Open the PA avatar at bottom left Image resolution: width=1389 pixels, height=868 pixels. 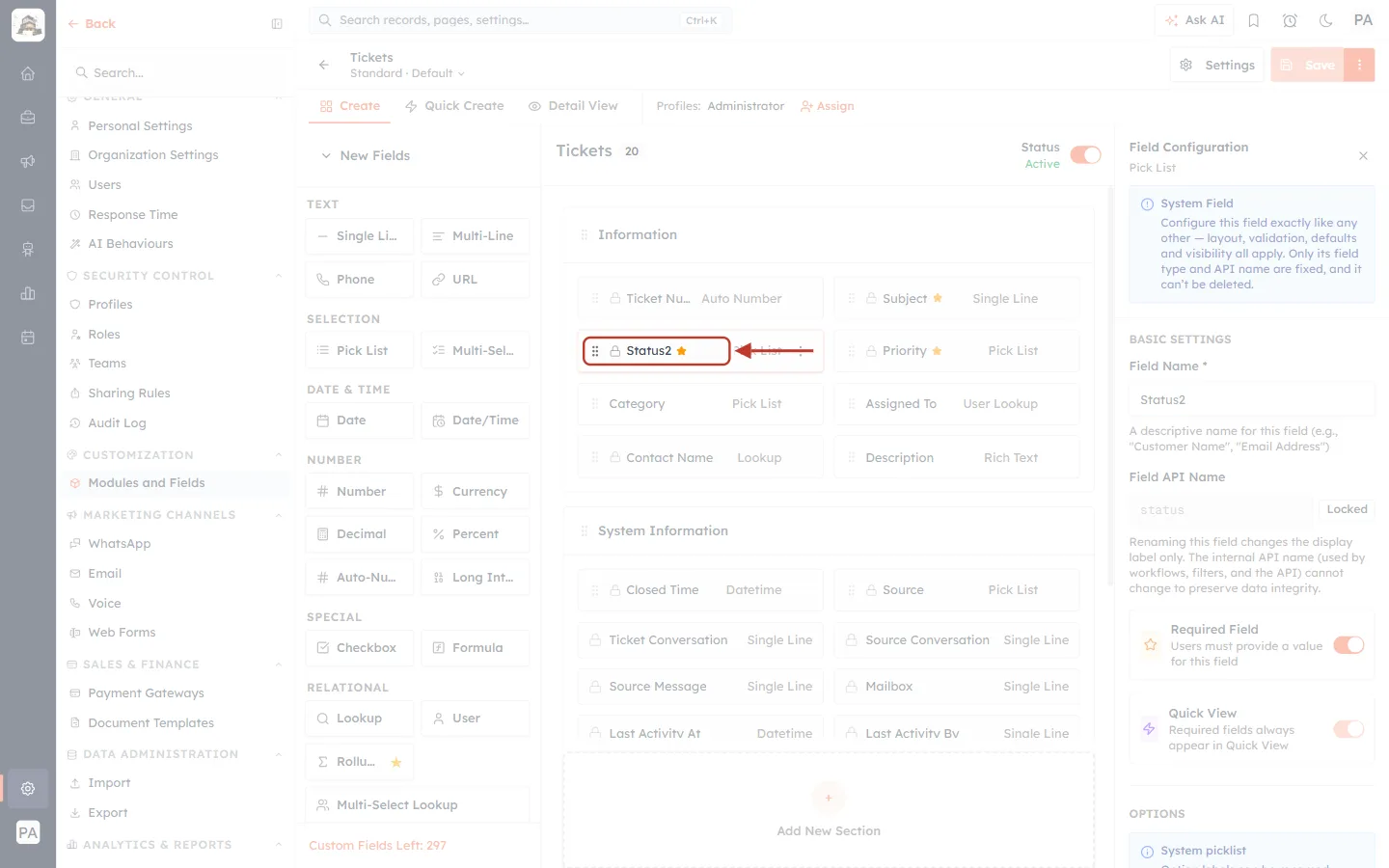(x=28, y=833)
